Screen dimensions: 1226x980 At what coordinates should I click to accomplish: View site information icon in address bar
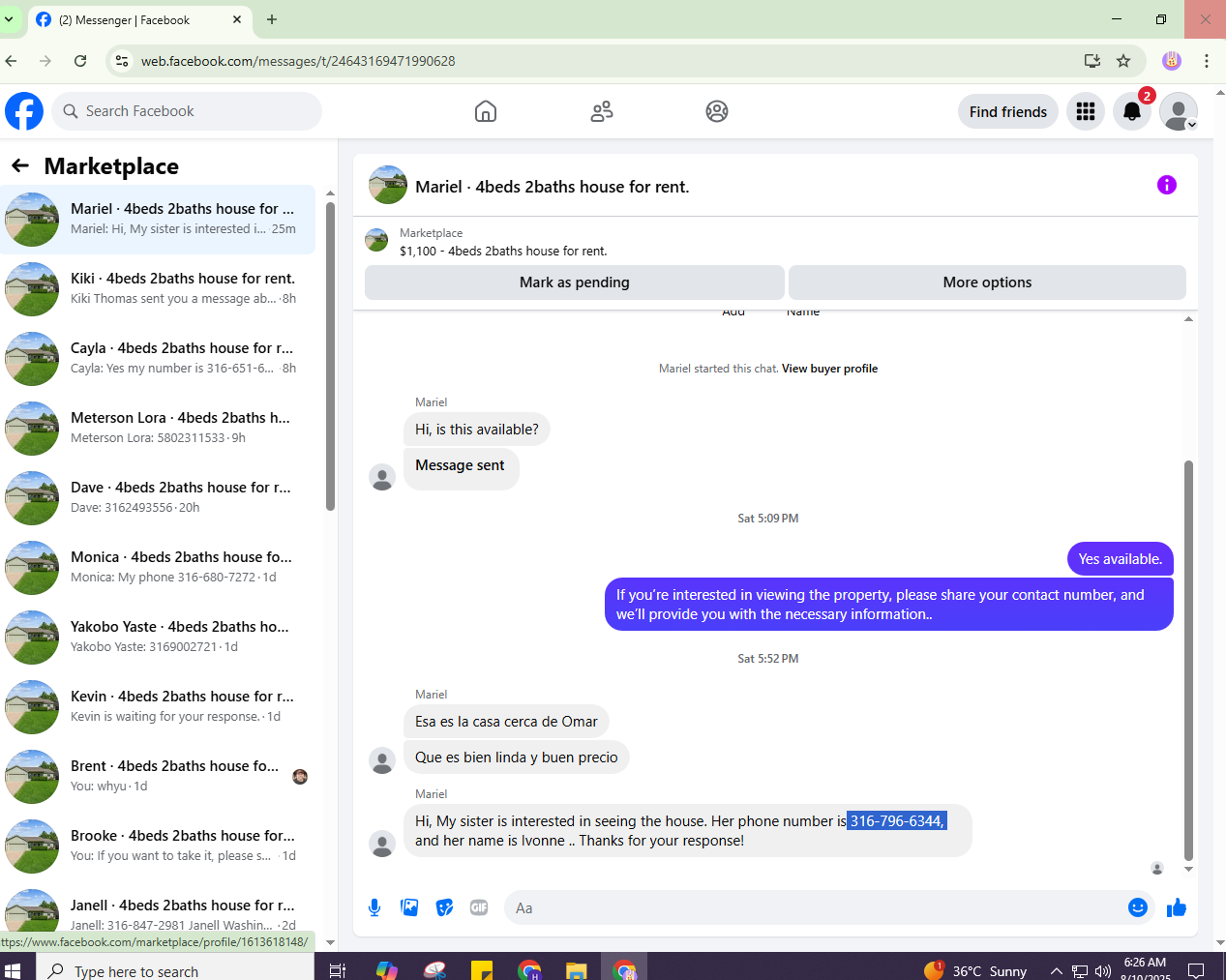(x=121, y=61)
